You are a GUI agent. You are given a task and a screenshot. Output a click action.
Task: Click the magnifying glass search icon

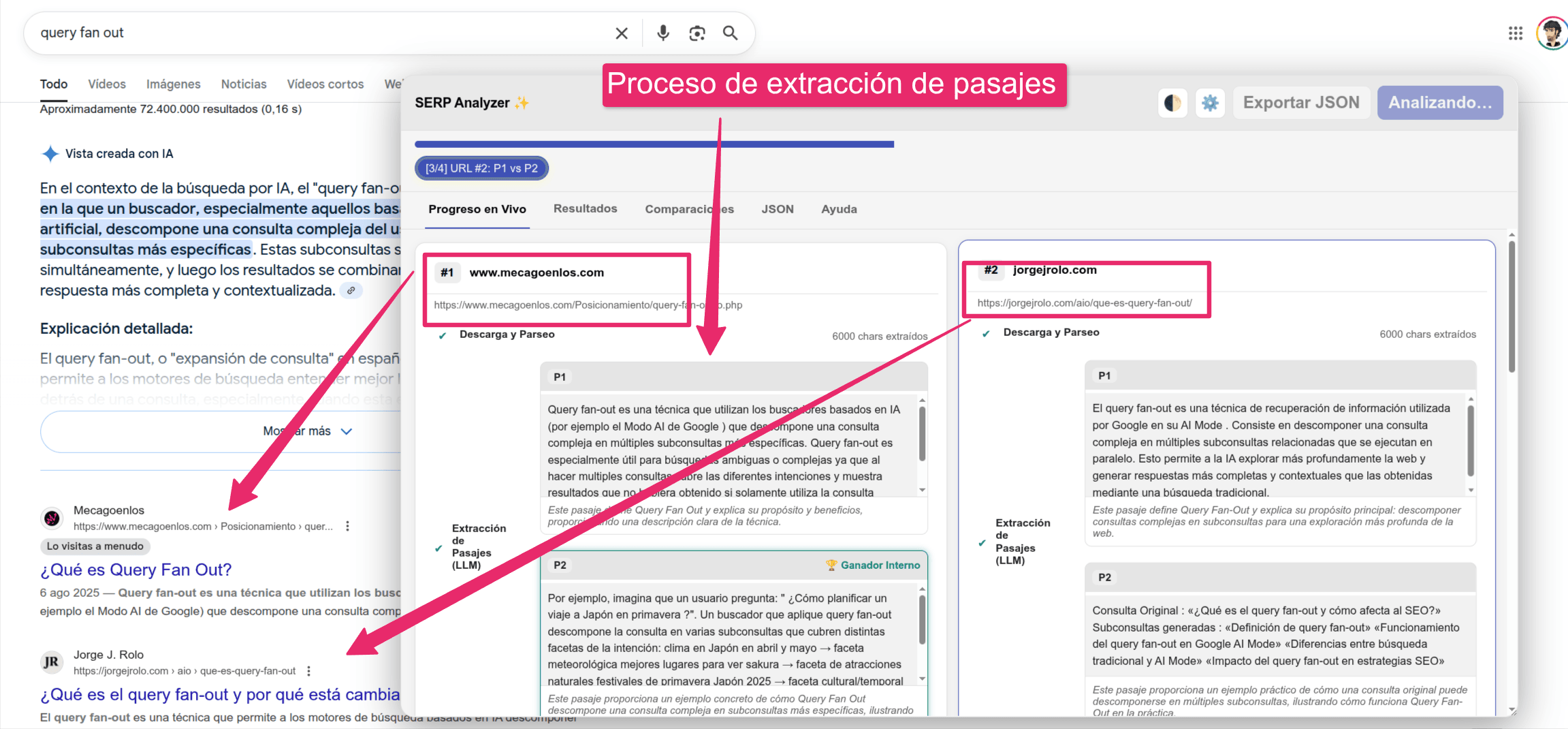[x=730, y=33]
